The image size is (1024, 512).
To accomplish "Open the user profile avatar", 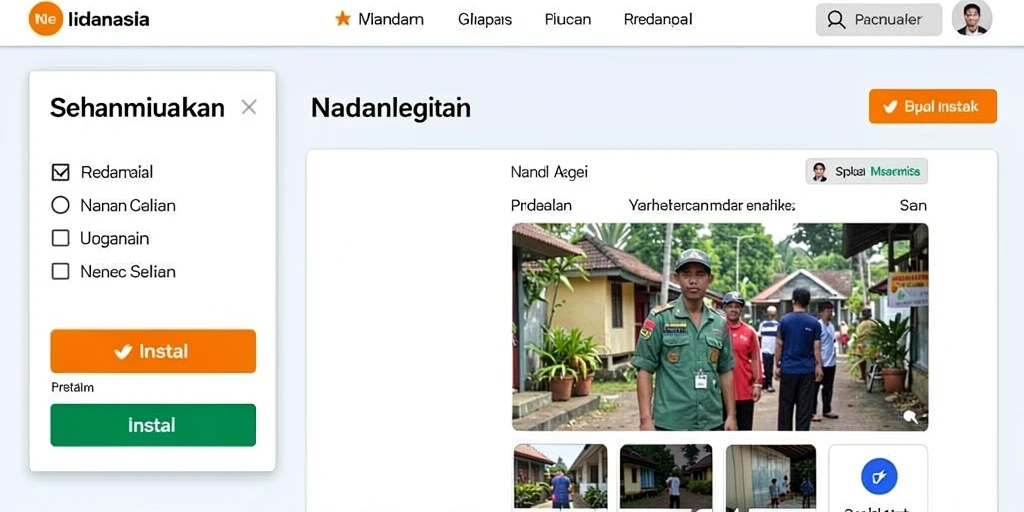I will (x=972, y=18).
